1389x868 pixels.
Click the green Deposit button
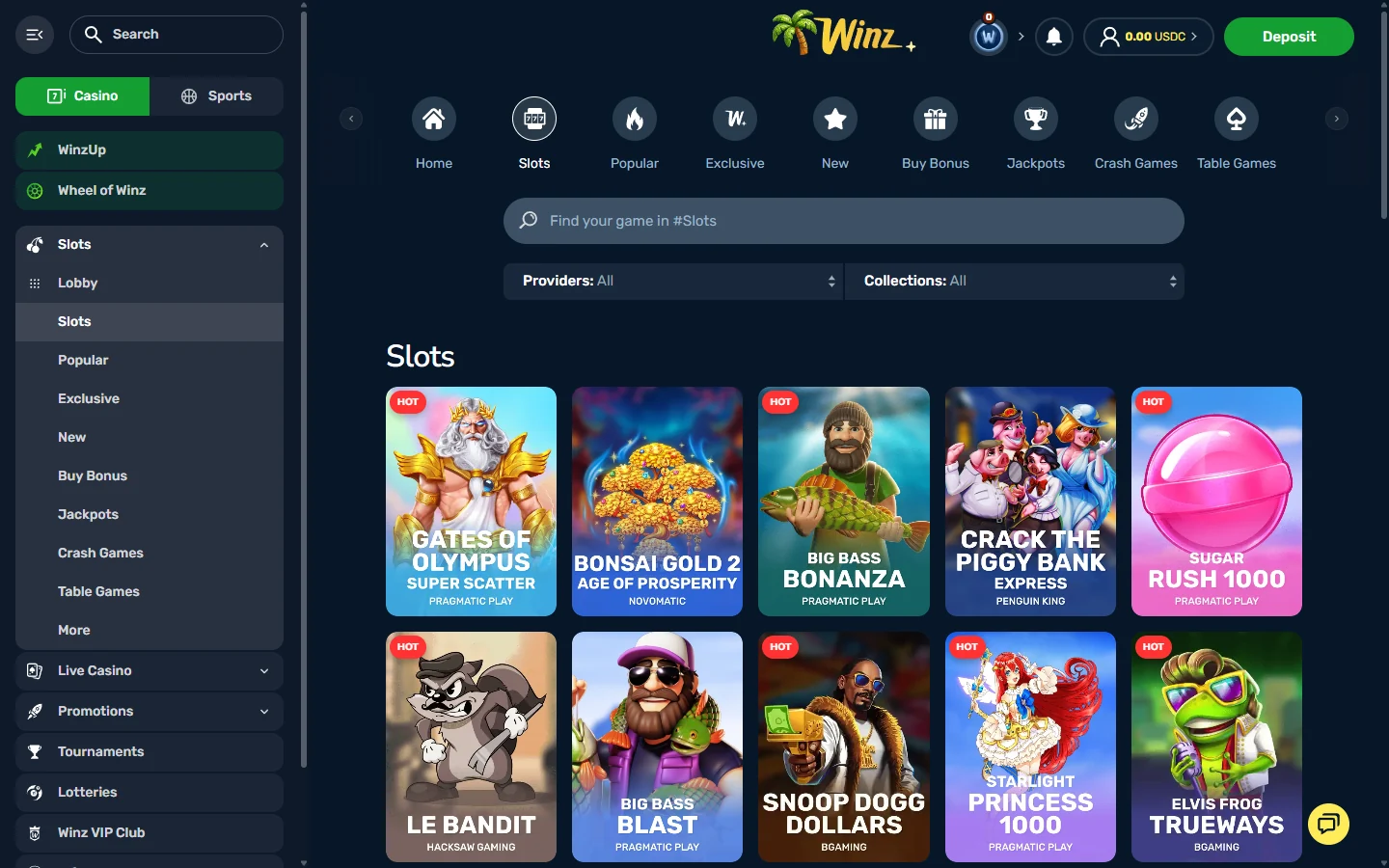(1289, 37)
